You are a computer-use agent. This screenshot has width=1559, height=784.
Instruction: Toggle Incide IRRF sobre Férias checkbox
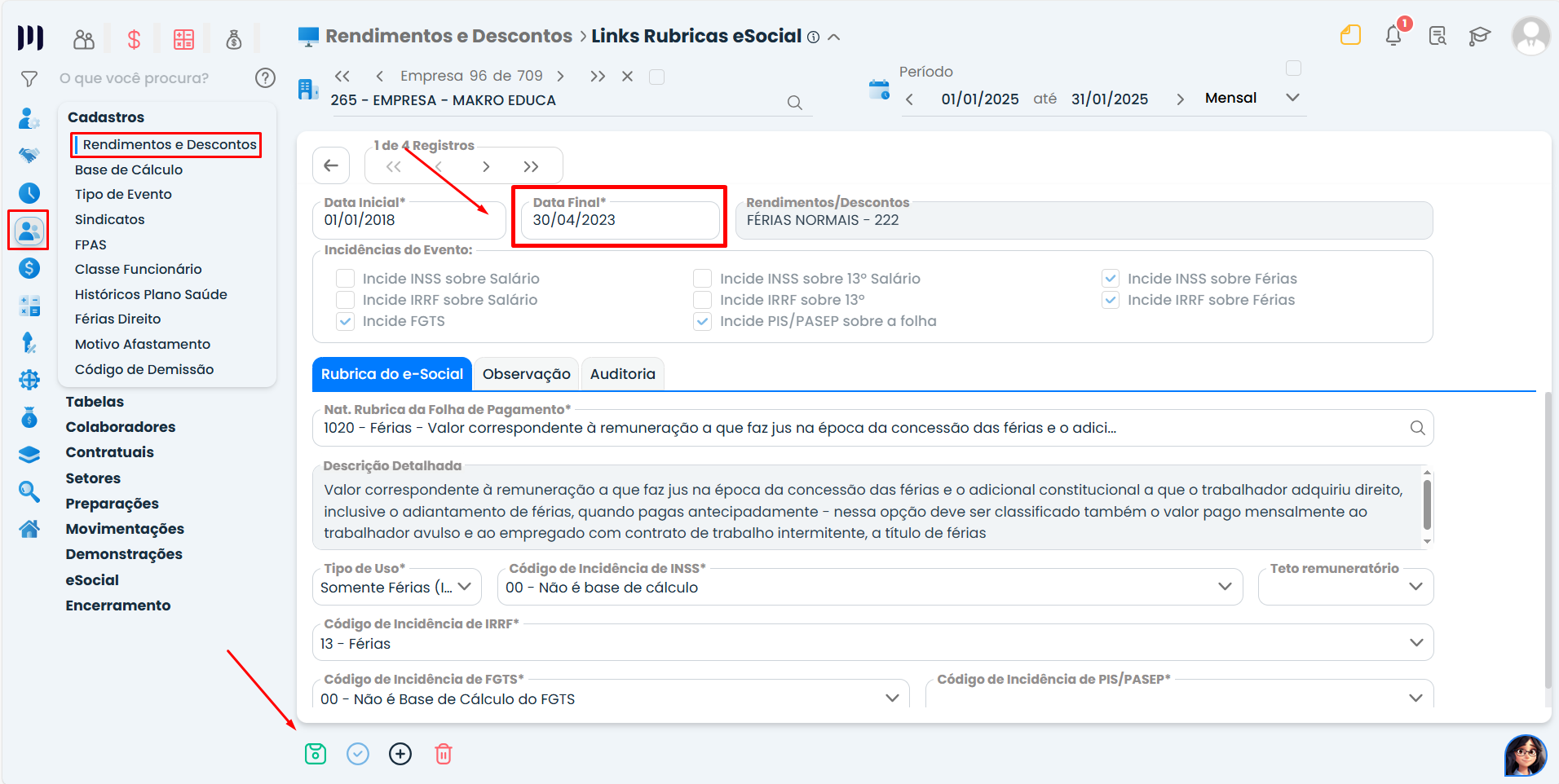[x=1111, y=300]
